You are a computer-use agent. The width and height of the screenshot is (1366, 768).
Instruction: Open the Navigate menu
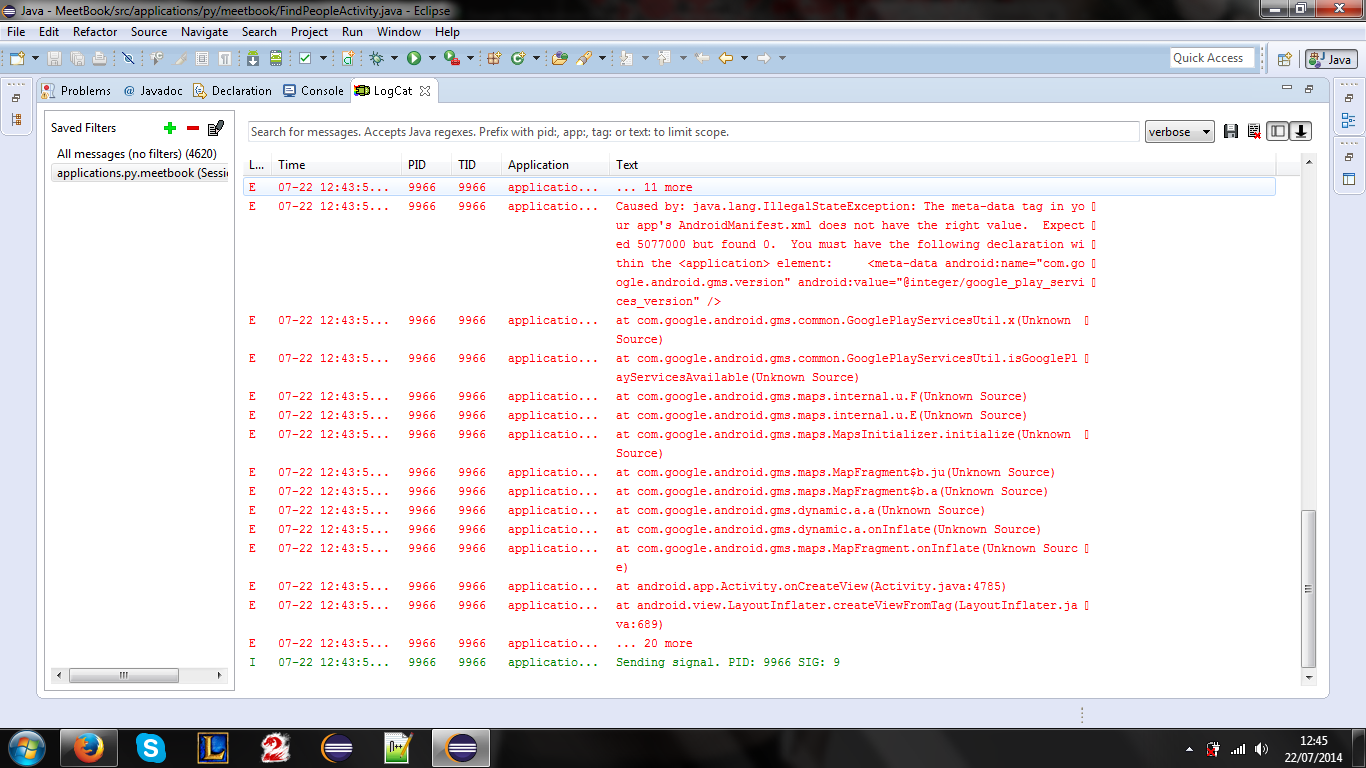(x=204, y=32)
